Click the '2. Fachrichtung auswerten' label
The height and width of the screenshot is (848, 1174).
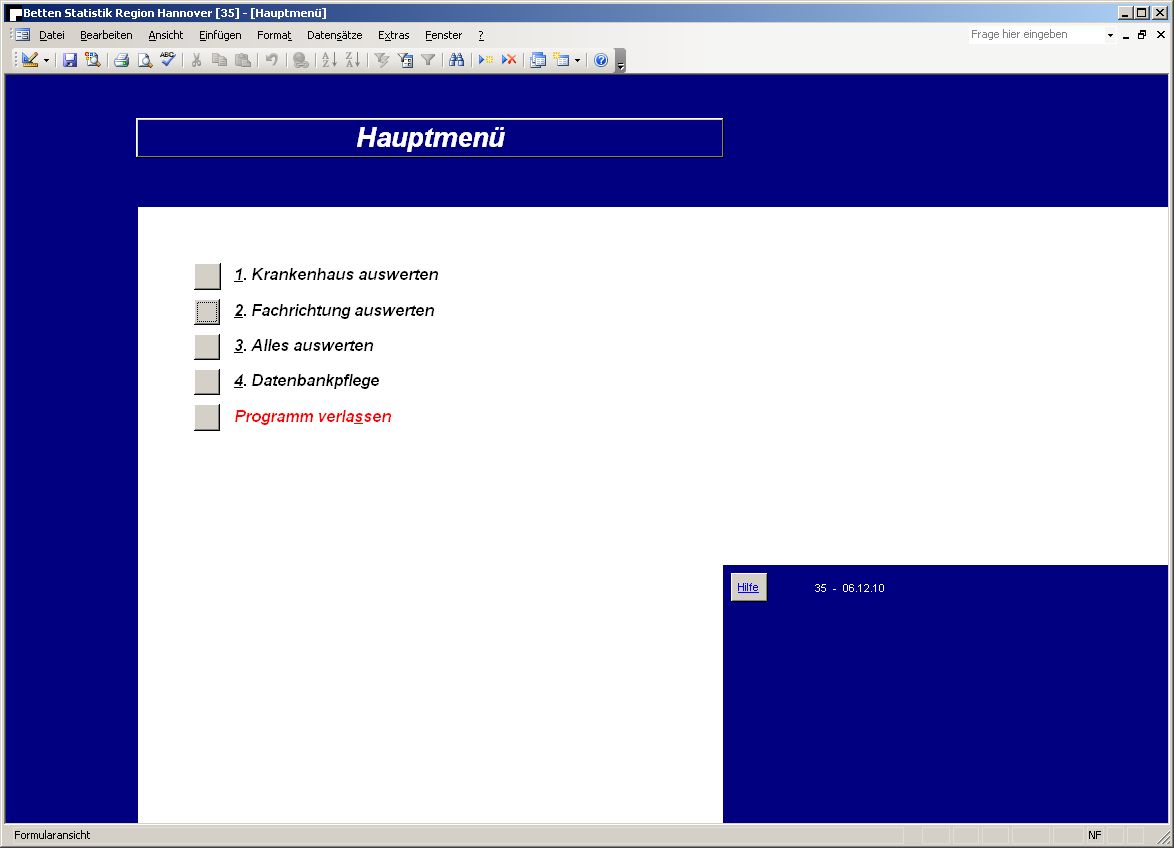click(334, 311)
